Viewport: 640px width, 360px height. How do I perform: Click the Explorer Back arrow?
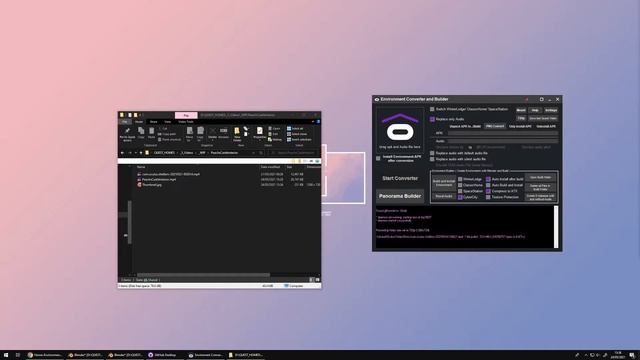point(122,153)
